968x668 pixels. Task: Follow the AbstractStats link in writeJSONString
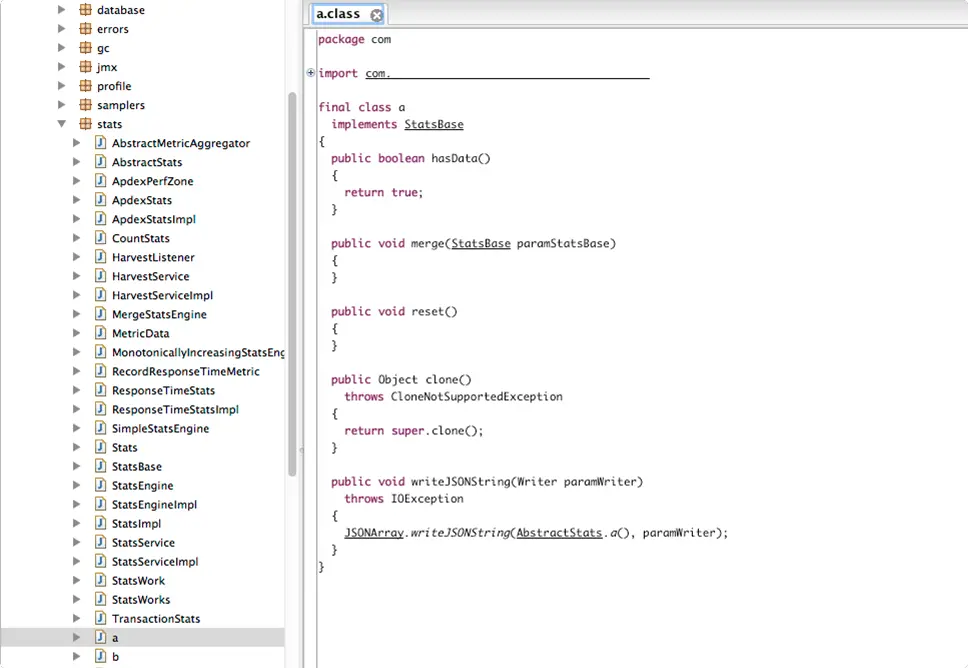coord(559,533)
